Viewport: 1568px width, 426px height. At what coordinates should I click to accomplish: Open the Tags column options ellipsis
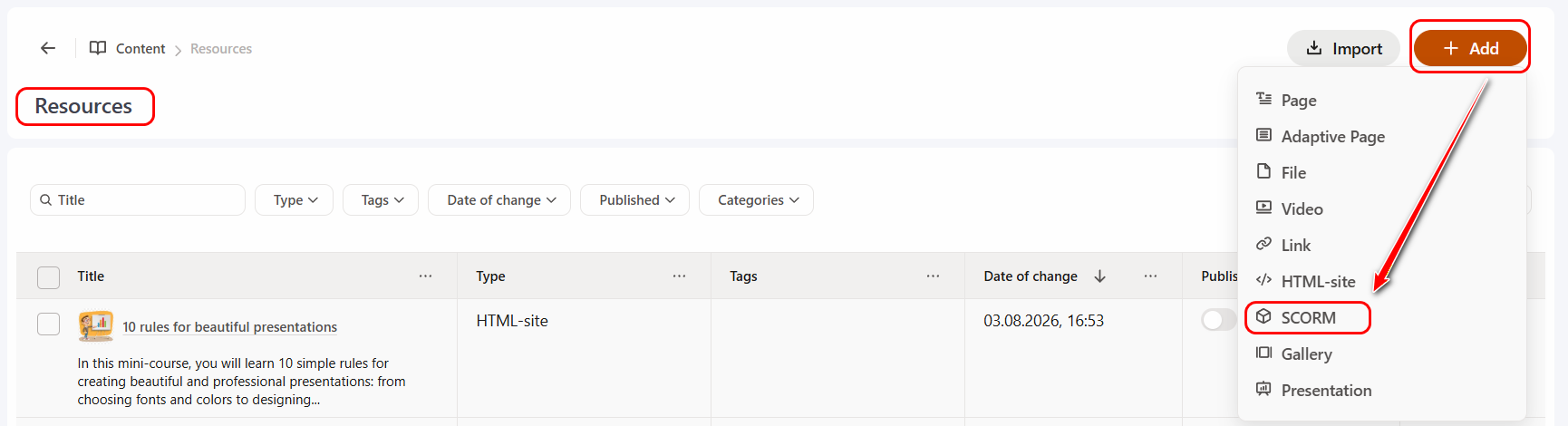coord(933,276)
